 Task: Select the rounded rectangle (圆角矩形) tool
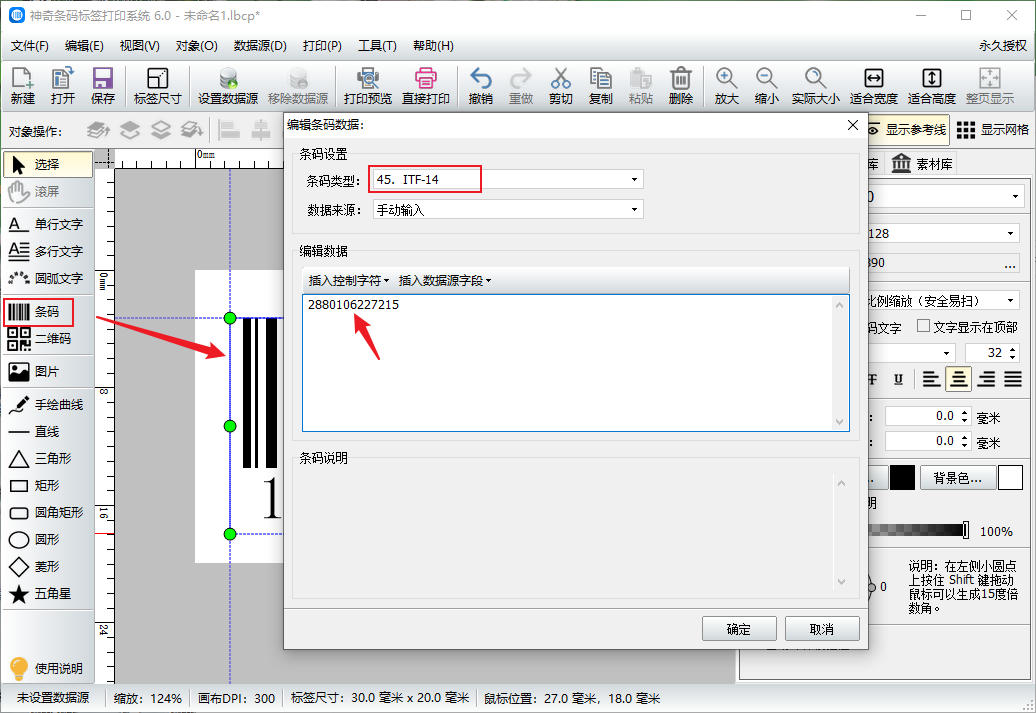pos(48,513)
